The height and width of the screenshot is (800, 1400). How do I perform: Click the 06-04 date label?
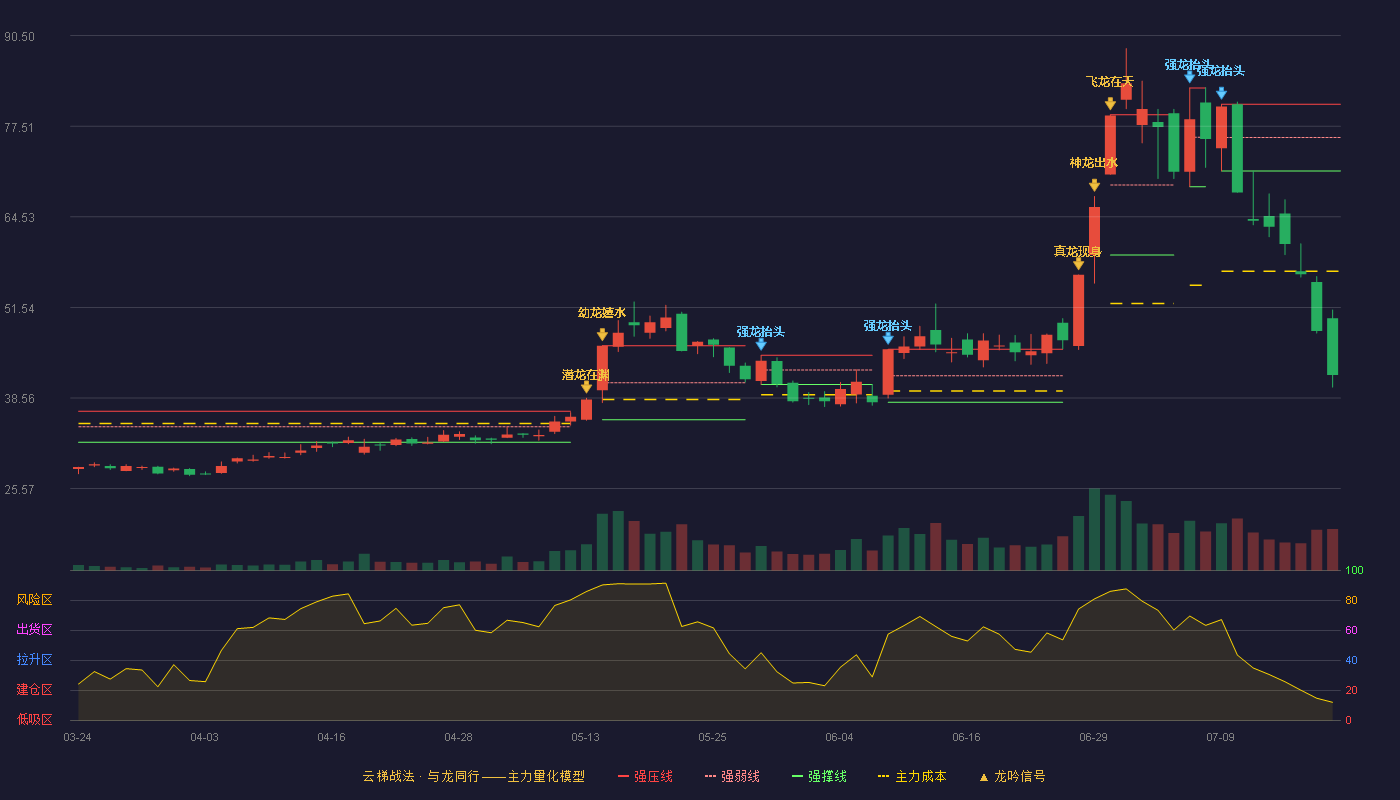click(x=839, y=737)
